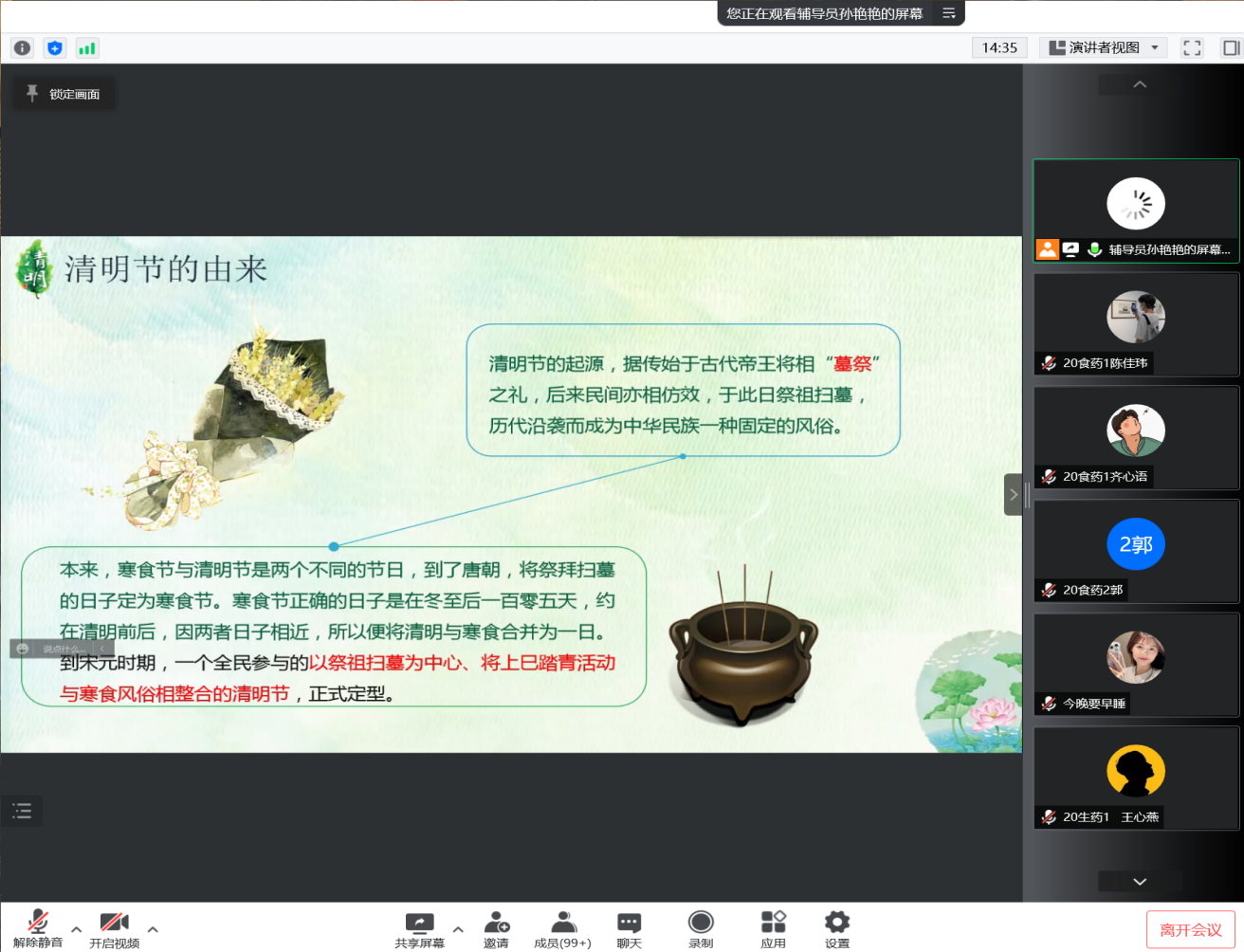Open the members list

pyautogui.click(x=562, y=928)
